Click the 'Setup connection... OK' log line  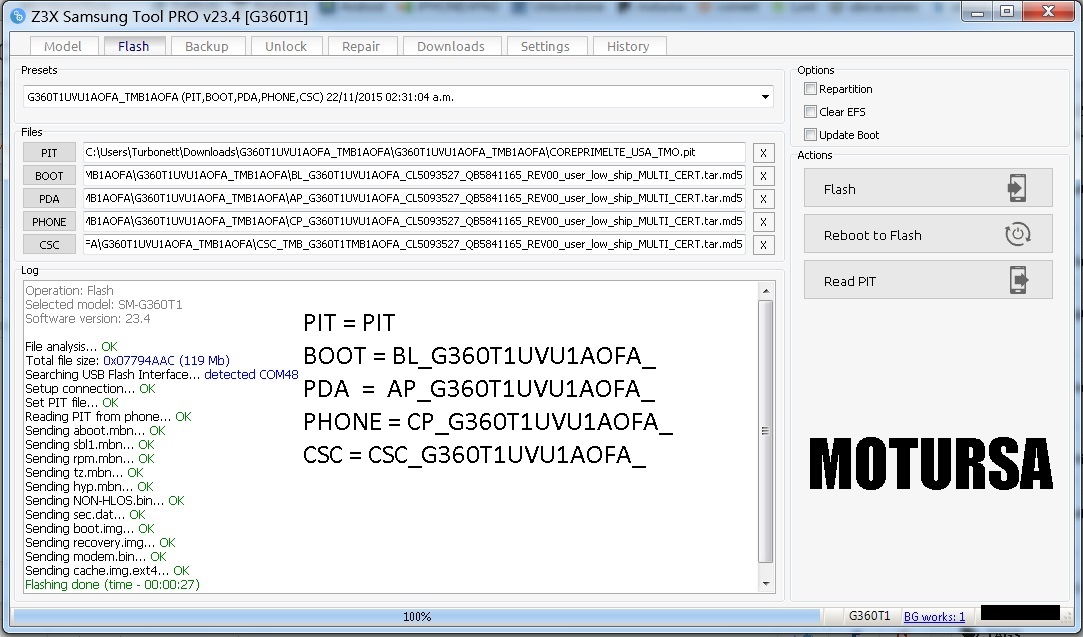tap(90, 388)
